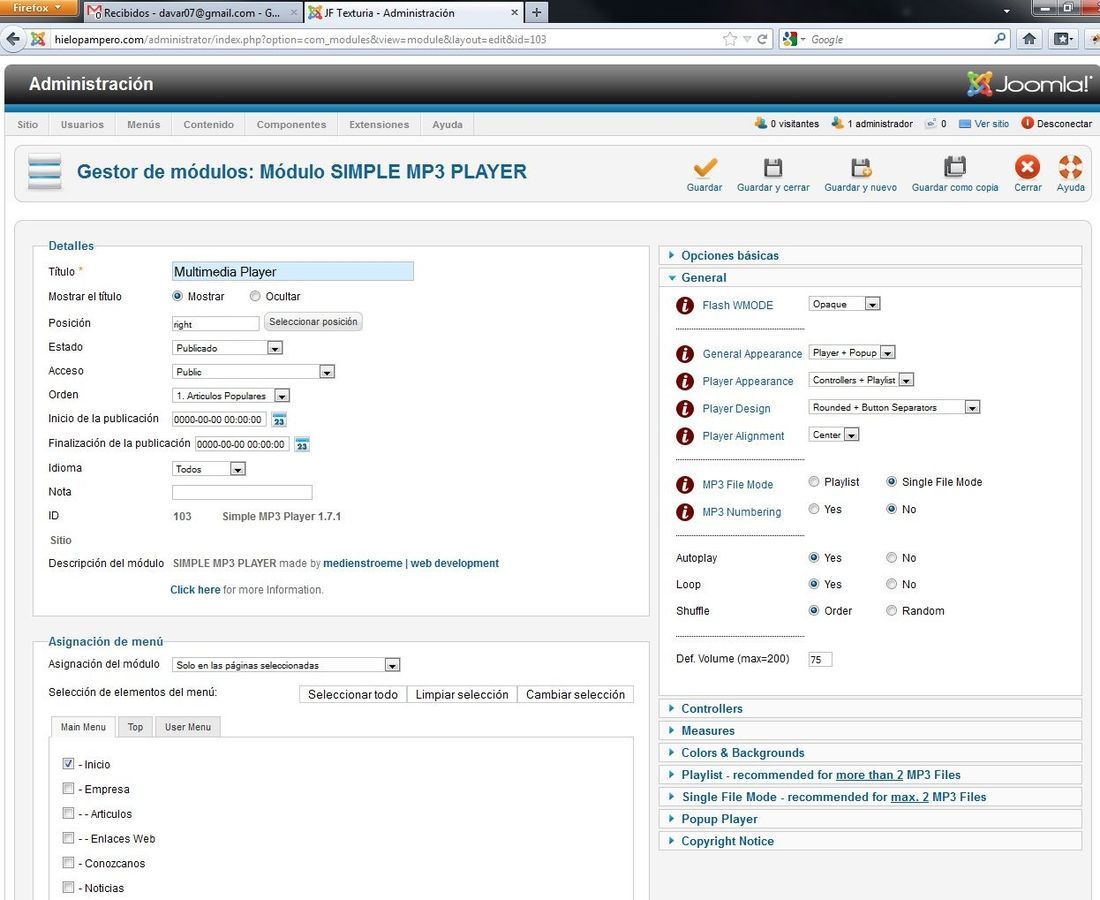Click the Firefox back arrow button
This screenshot has width=1100, height=900.
point(13,39)
